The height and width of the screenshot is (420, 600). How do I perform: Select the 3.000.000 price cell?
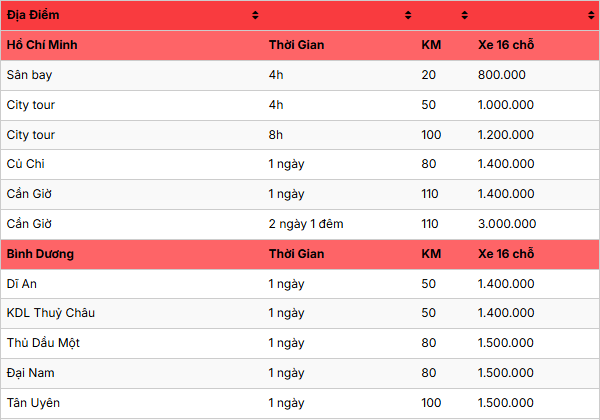tap(507, 224)
